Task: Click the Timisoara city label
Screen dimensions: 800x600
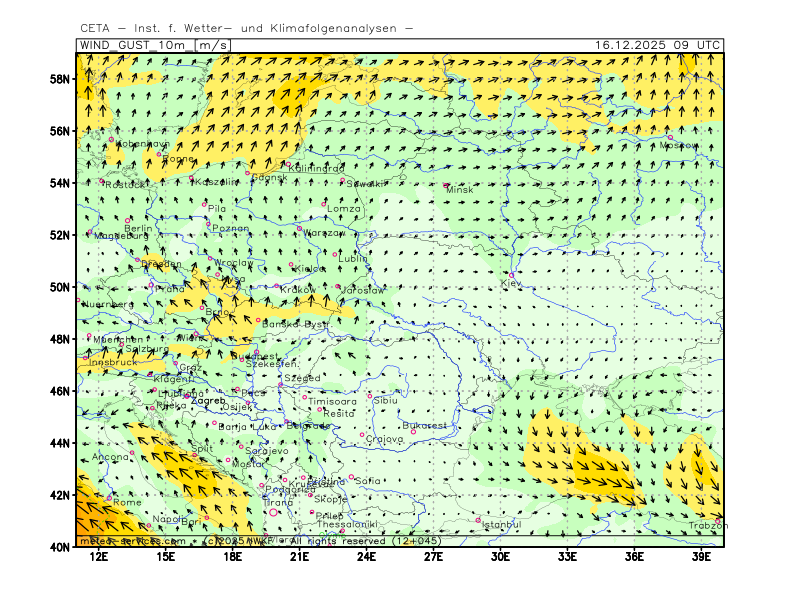Action: click(331, 400)
